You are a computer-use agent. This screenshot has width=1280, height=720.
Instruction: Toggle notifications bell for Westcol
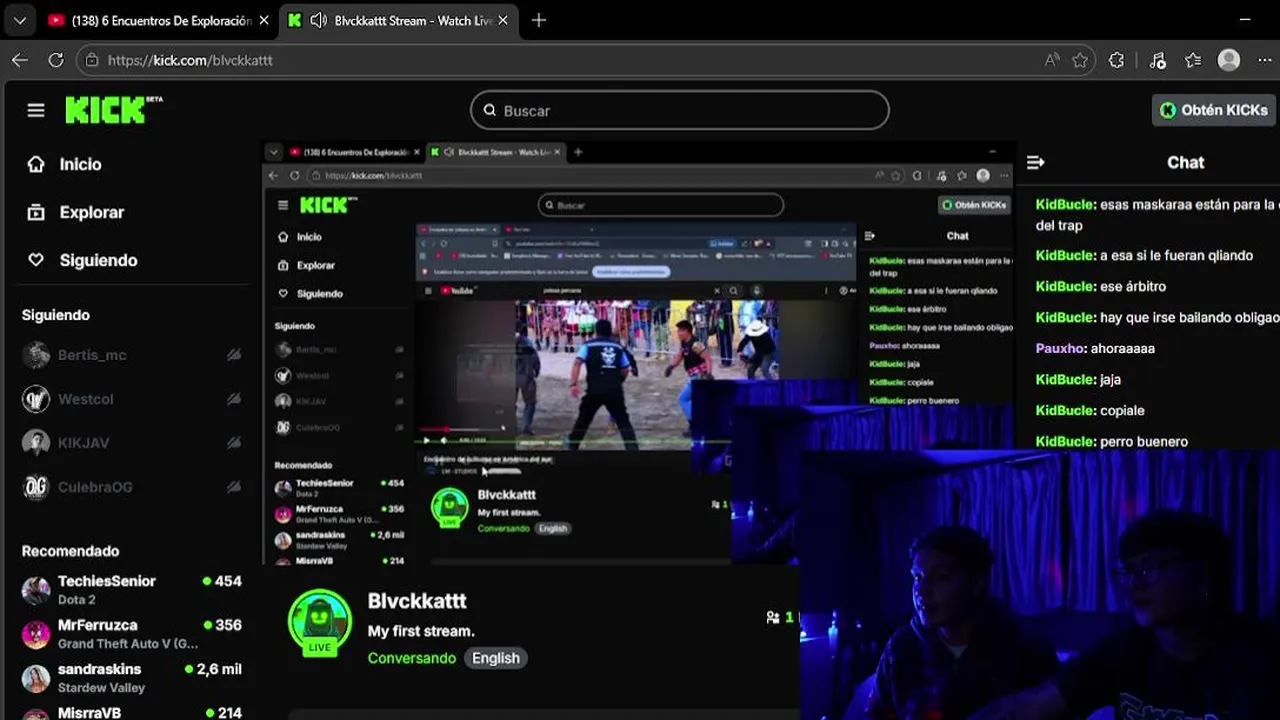click(x=233, y=399)
